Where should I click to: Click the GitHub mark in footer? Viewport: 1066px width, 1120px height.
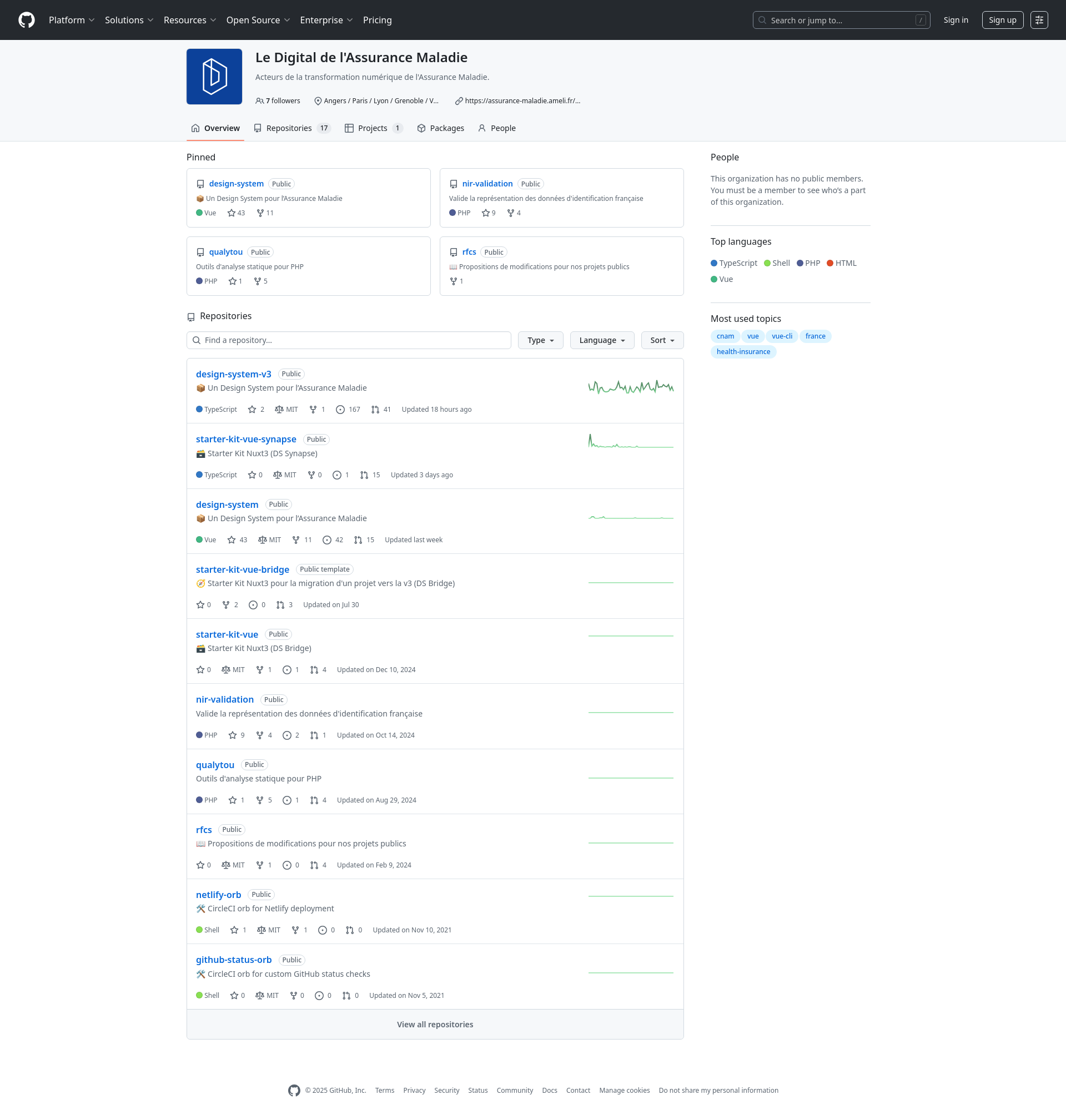pyautogui.click(x=294, y=1090)
